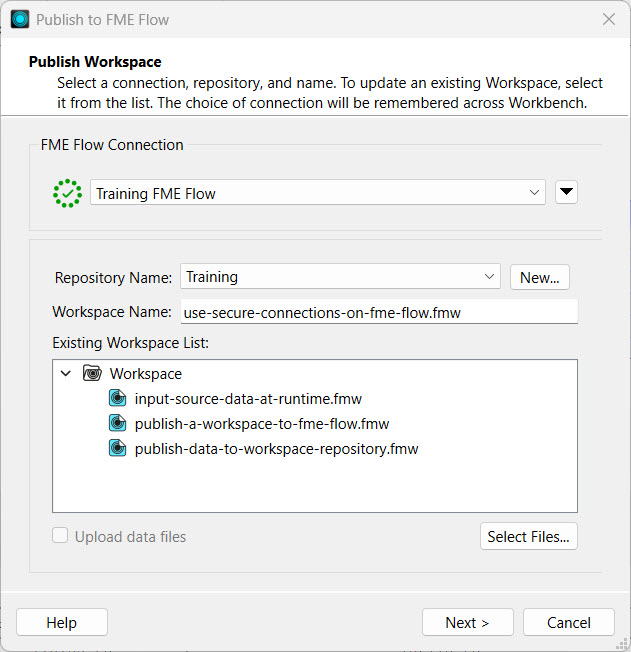
Task: Choose publish-data-to-workspace-repository.fmw from the list
Action: click(x=276, y=449)
